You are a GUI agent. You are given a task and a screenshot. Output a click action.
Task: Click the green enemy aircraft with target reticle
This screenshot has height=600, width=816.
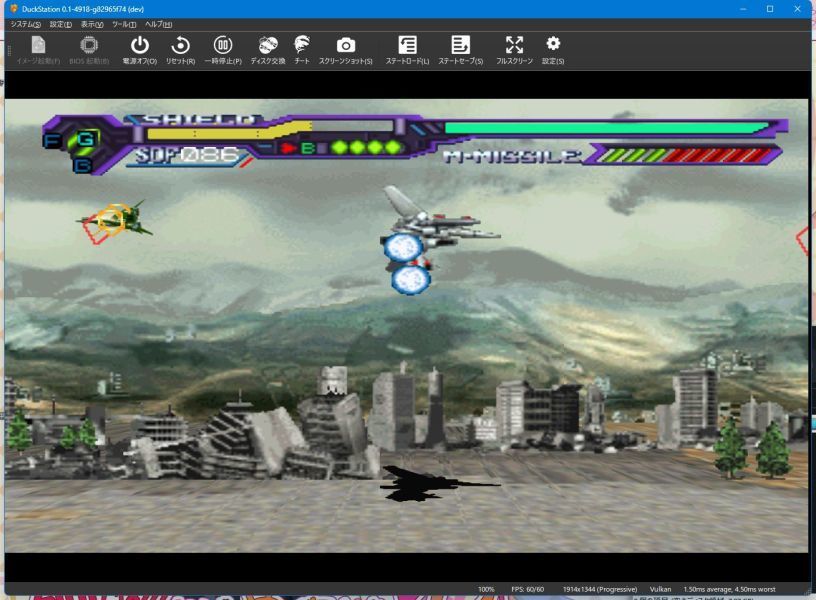click(116, 221)
